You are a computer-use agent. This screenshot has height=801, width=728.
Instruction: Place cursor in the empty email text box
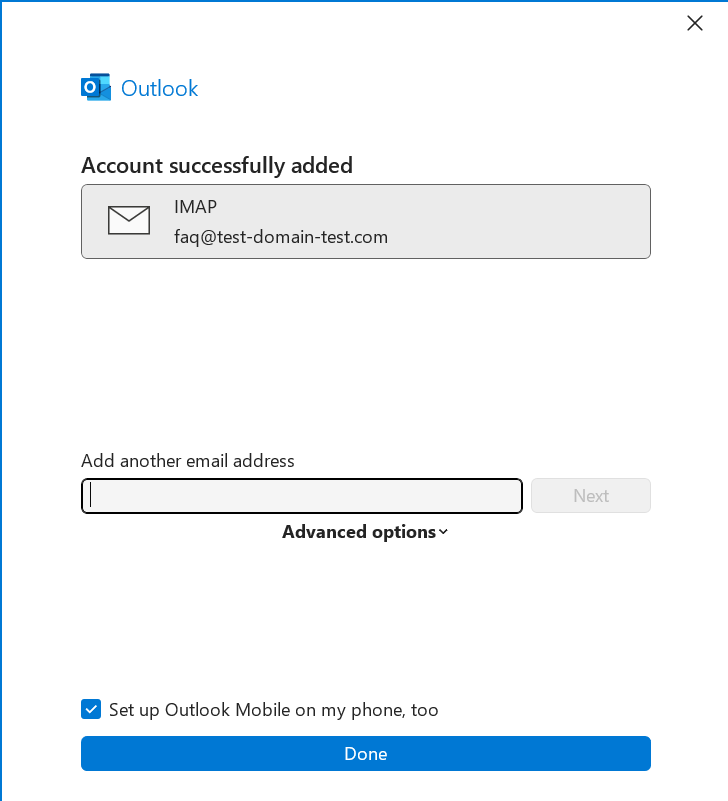(x=301, y=496)
